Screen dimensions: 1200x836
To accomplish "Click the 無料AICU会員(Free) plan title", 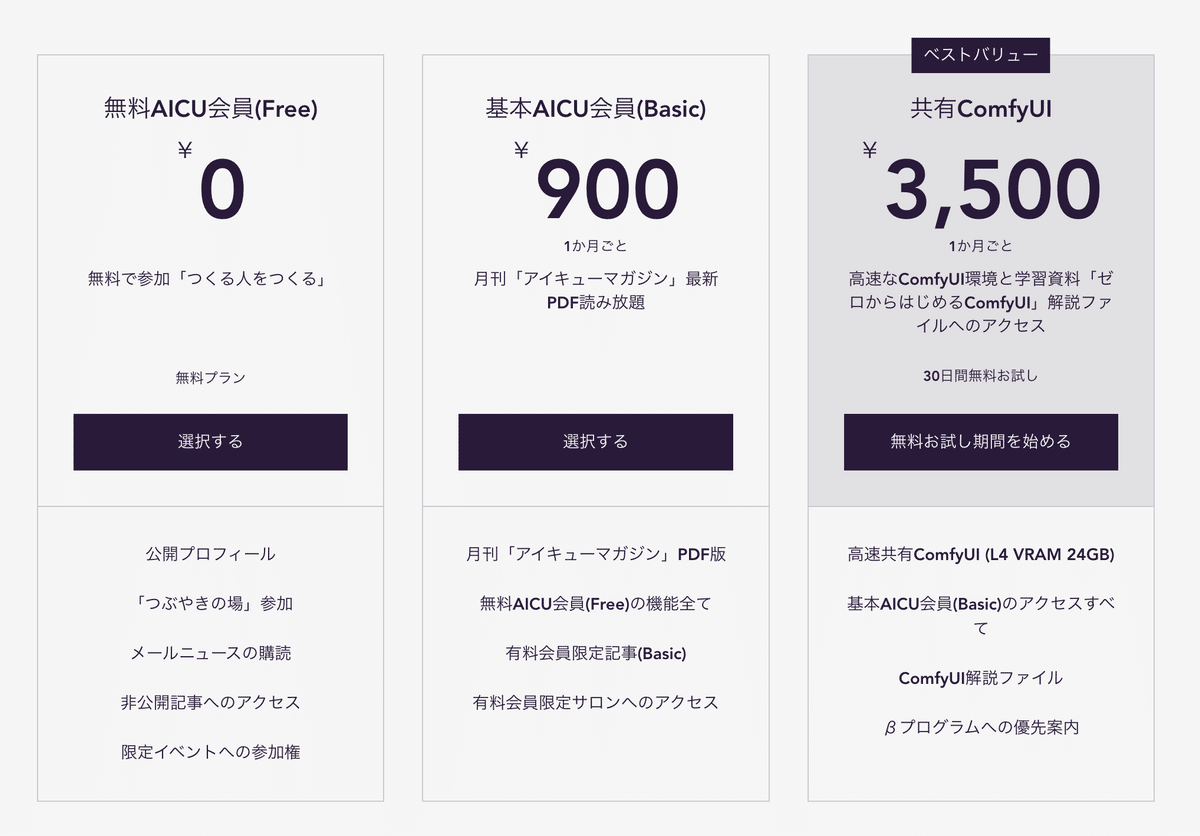I will pos(210,108).
